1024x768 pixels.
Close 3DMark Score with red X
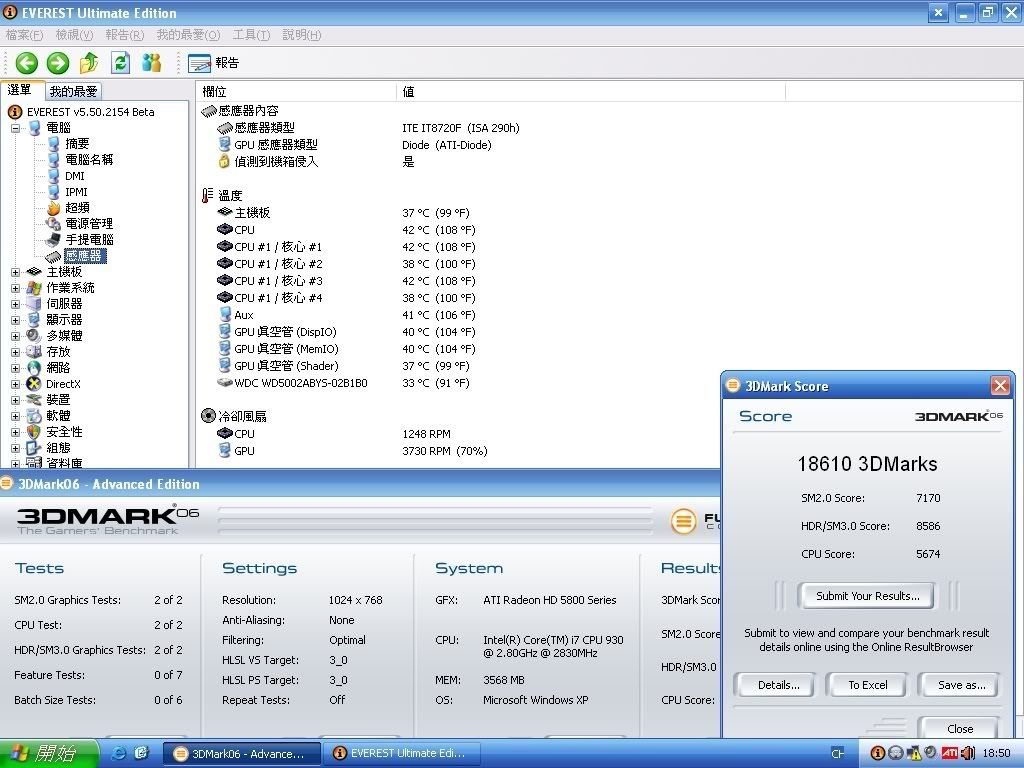(x=1000, y=385)
